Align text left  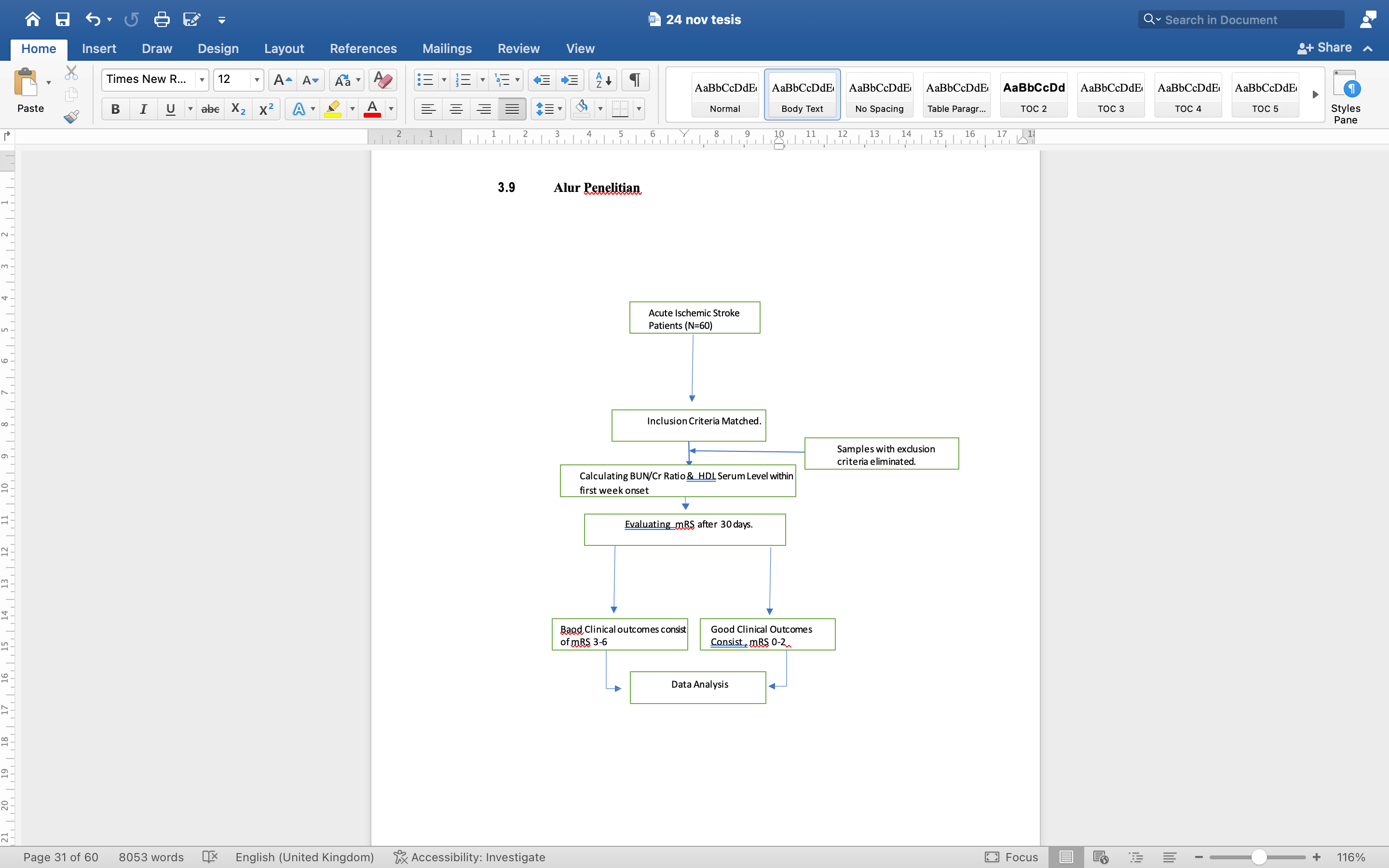point(428,108)
